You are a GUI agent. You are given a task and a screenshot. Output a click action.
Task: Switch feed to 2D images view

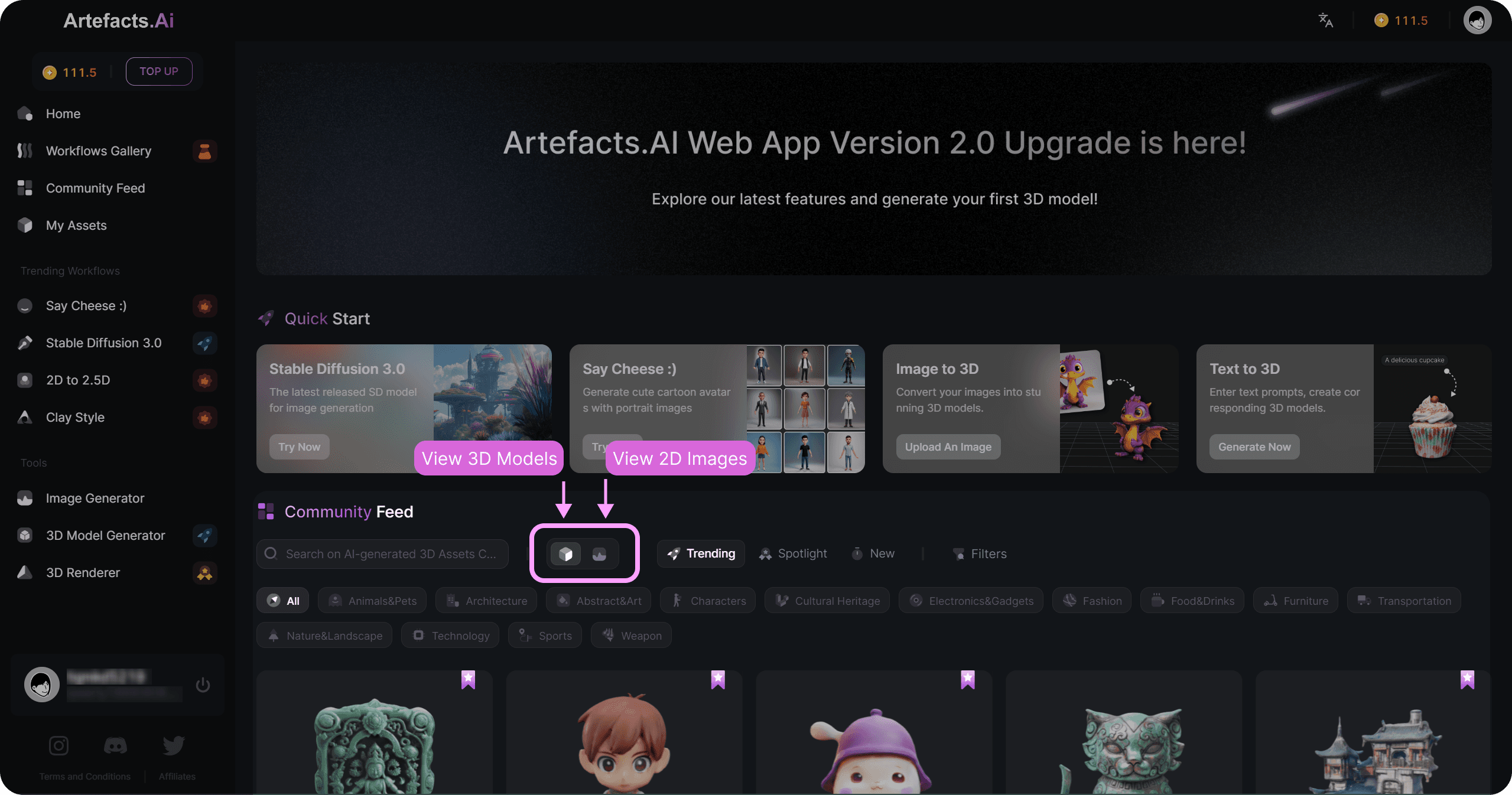point(600,553)
